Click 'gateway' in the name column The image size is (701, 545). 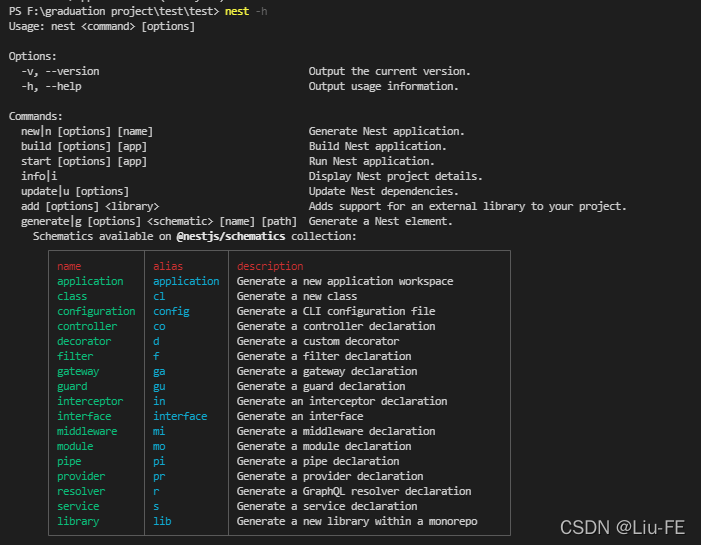click(78, 372)
